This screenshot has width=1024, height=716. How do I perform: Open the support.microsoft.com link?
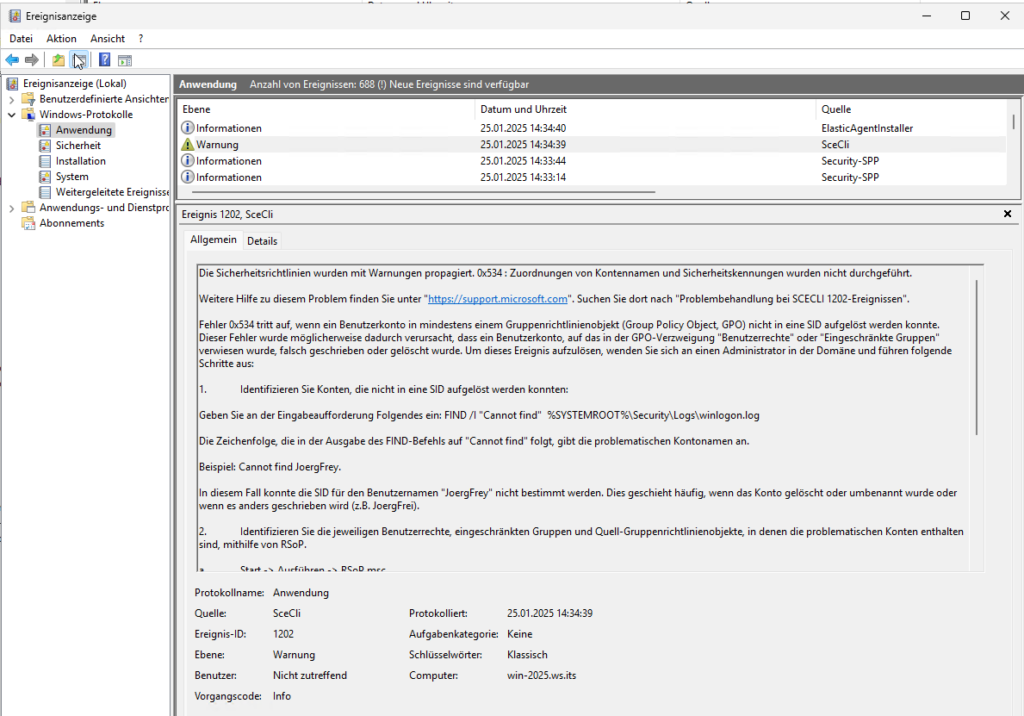click(497, 298)
